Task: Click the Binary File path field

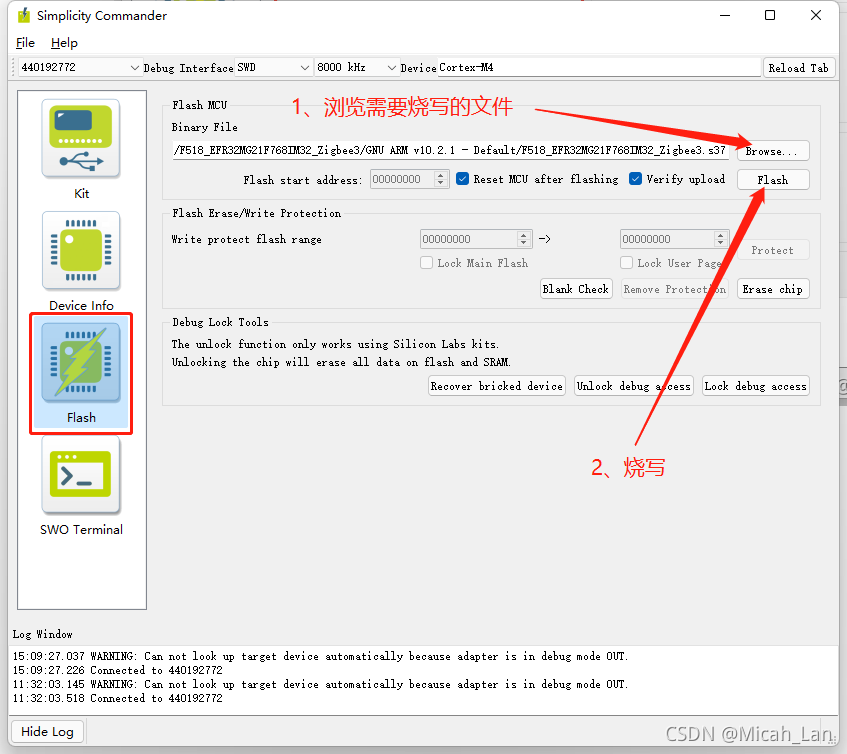Action: point(451,150)
